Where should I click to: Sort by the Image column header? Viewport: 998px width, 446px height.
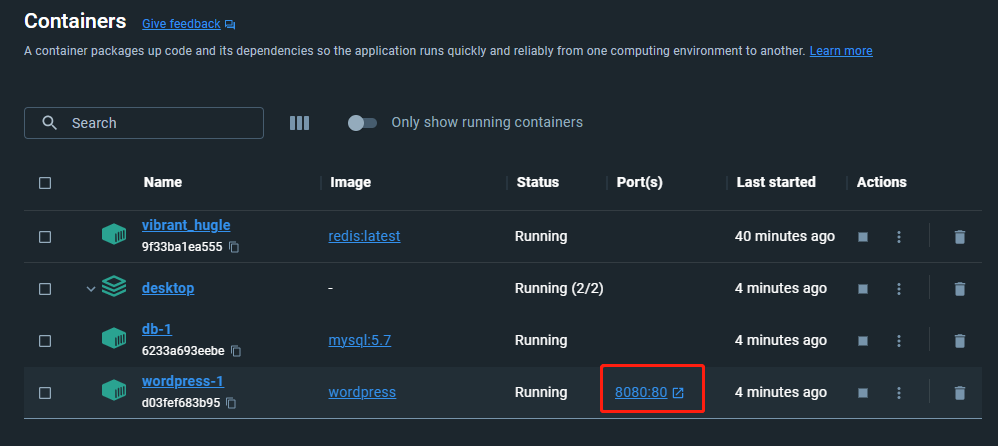(x=351, y=182)
